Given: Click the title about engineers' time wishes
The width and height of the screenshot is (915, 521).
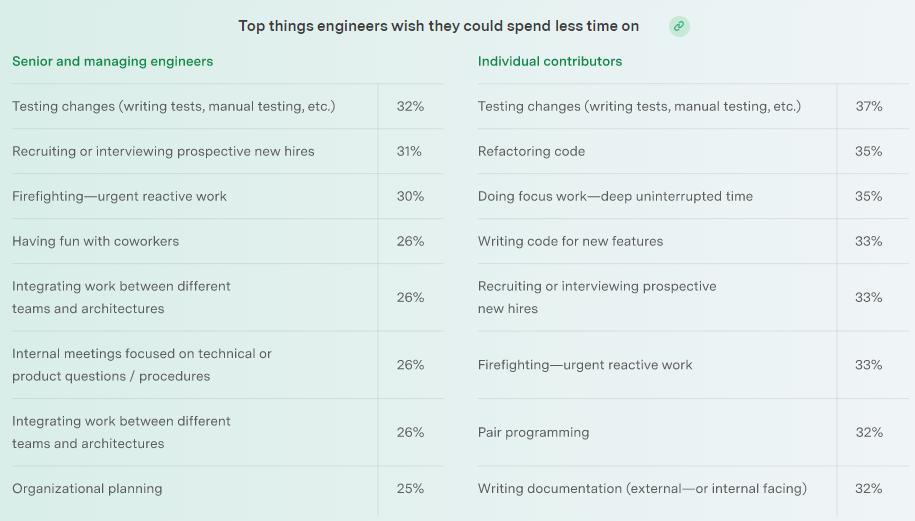Looking at the screenshot, I should coord(438,26).
